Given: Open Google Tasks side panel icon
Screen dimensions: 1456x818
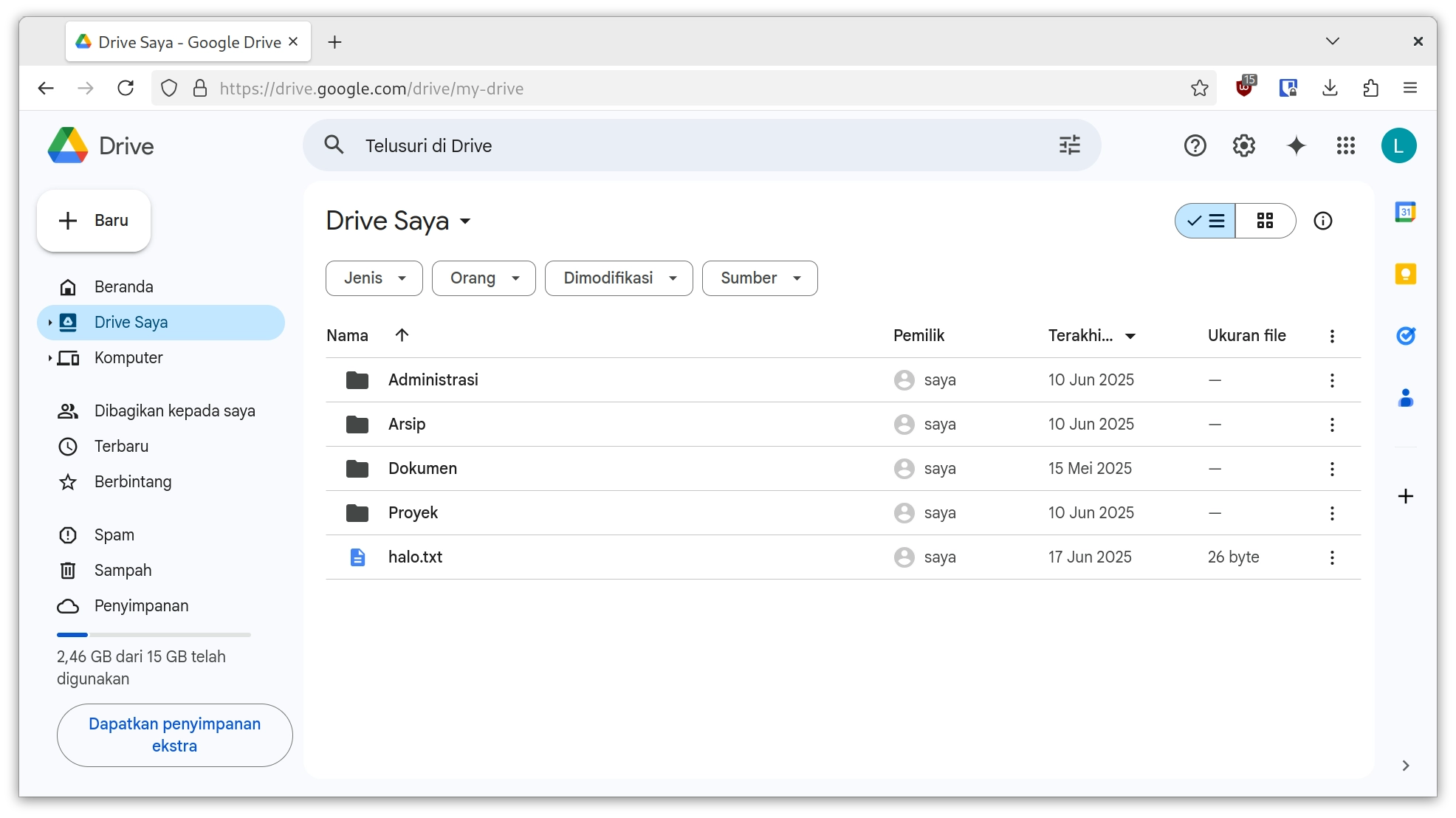Looking at the screenshot, I should pos(1405,336).
